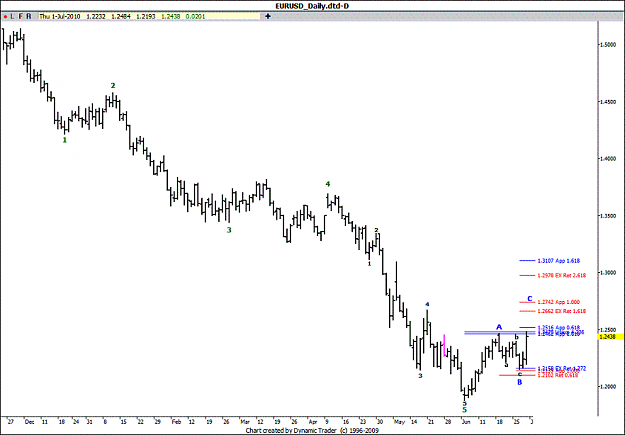This screenshot has height=435, width=625.
Task: Click the open value 1.2232
Action: pos(96,17)
